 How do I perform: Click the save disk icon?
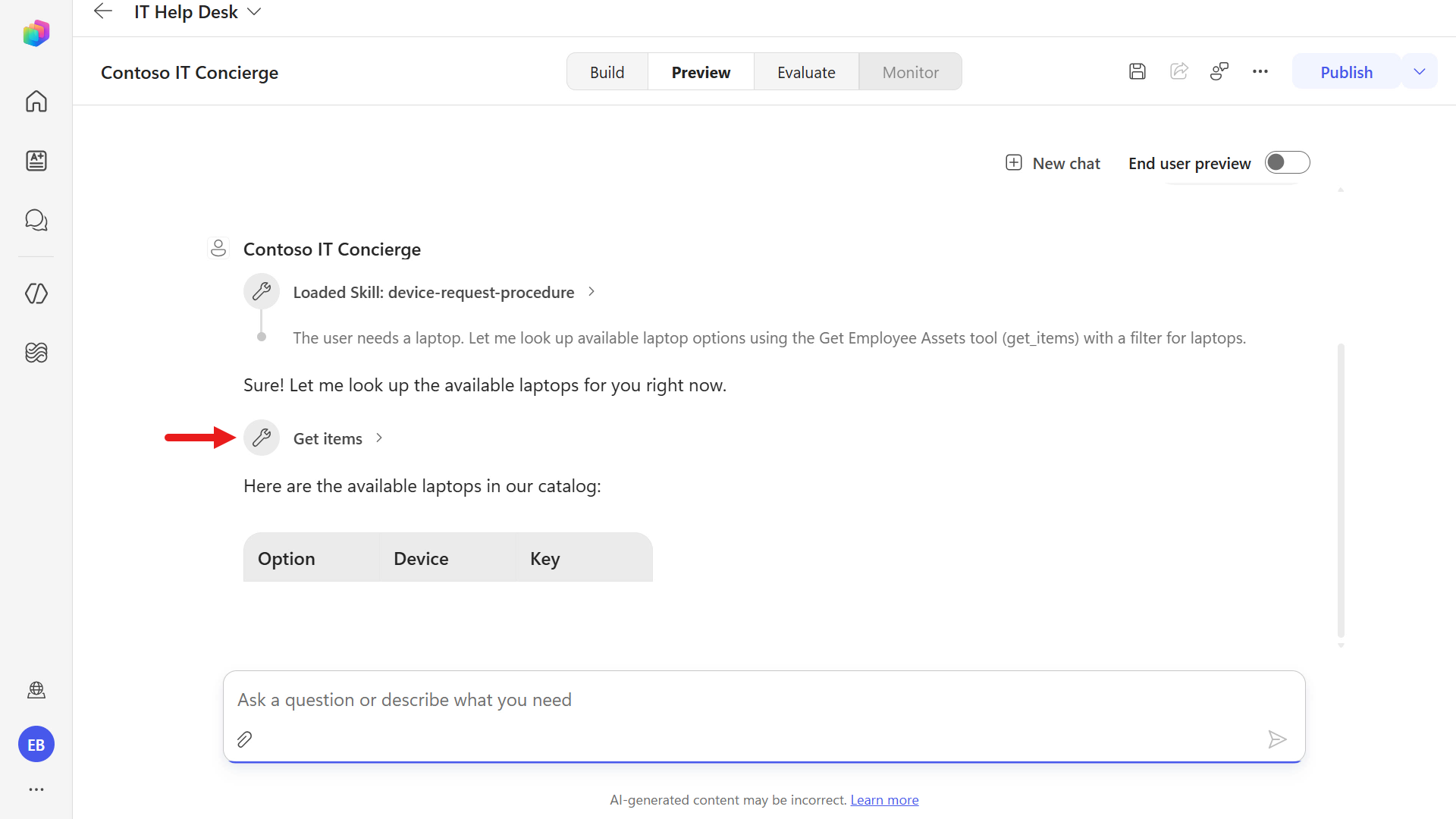point(1137,71)
